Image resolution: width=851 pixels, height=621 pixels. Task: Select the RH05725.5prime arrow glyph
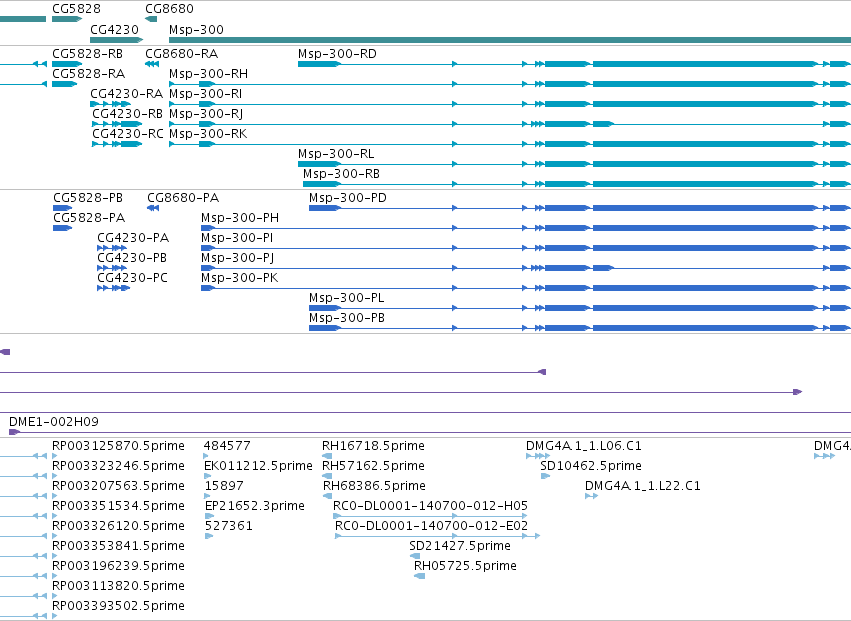pos(419,576)
